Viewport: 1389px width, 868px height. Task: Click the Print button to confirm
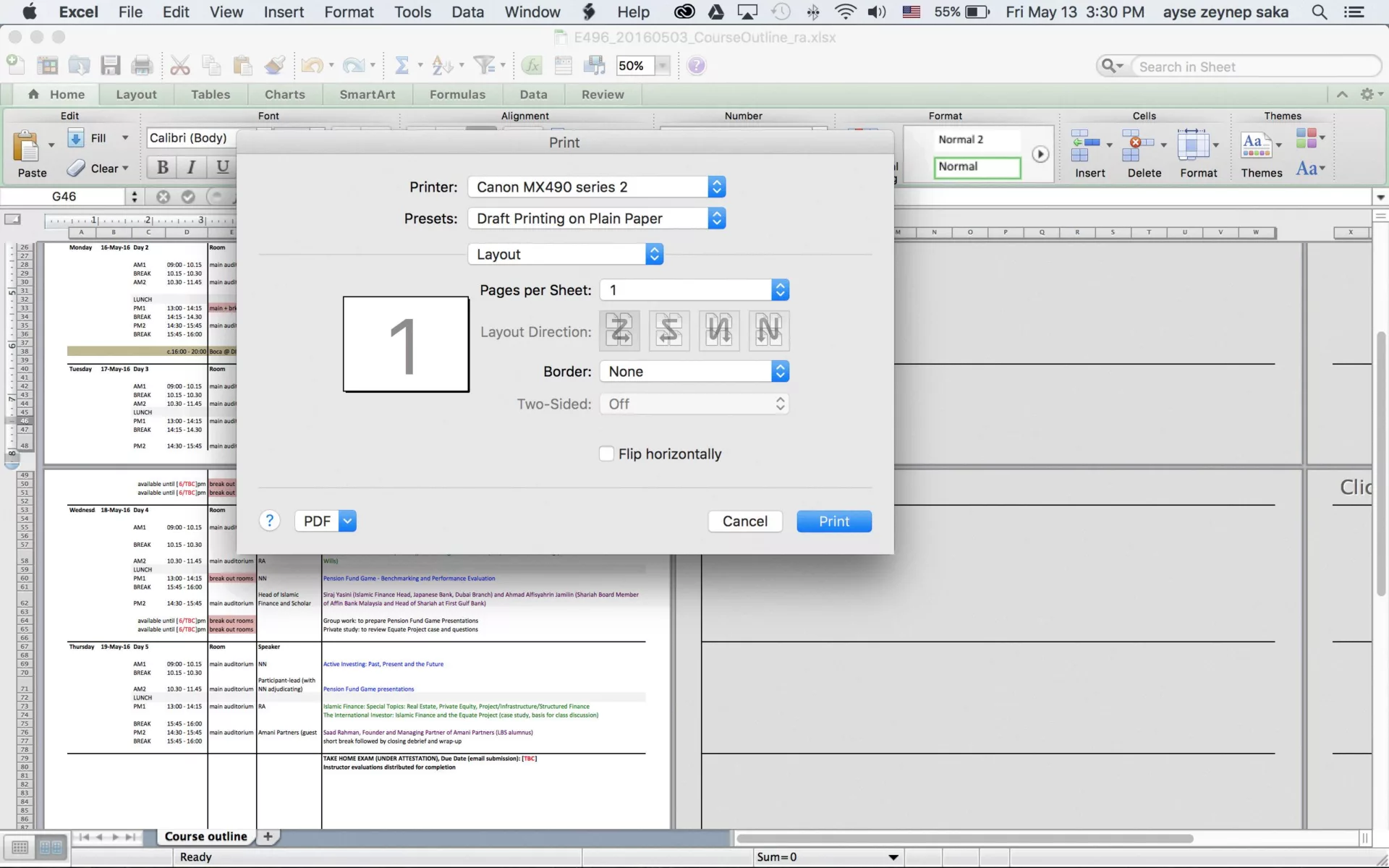pyautogui.click(x=833, y=520)
